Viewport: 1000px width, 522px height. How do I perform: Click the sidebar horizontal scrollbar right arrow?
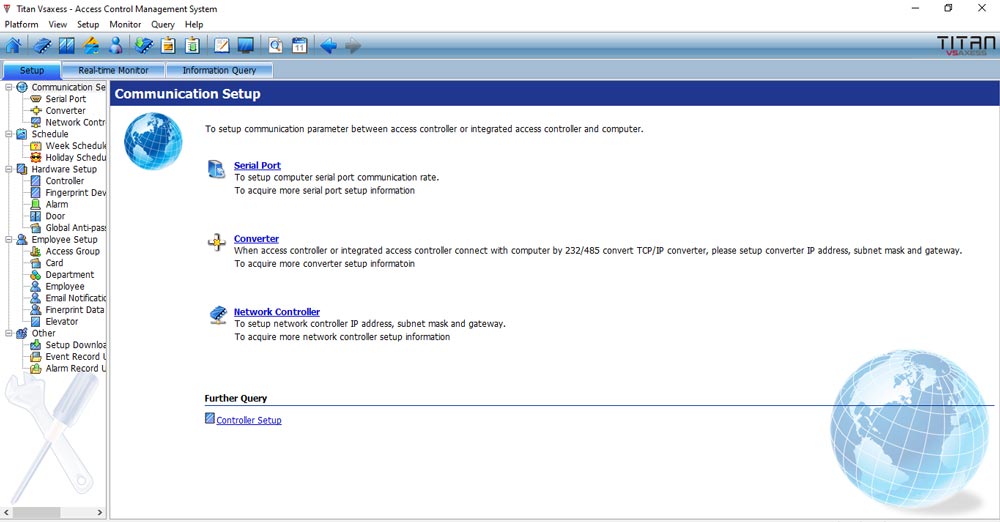coord(99,511)
